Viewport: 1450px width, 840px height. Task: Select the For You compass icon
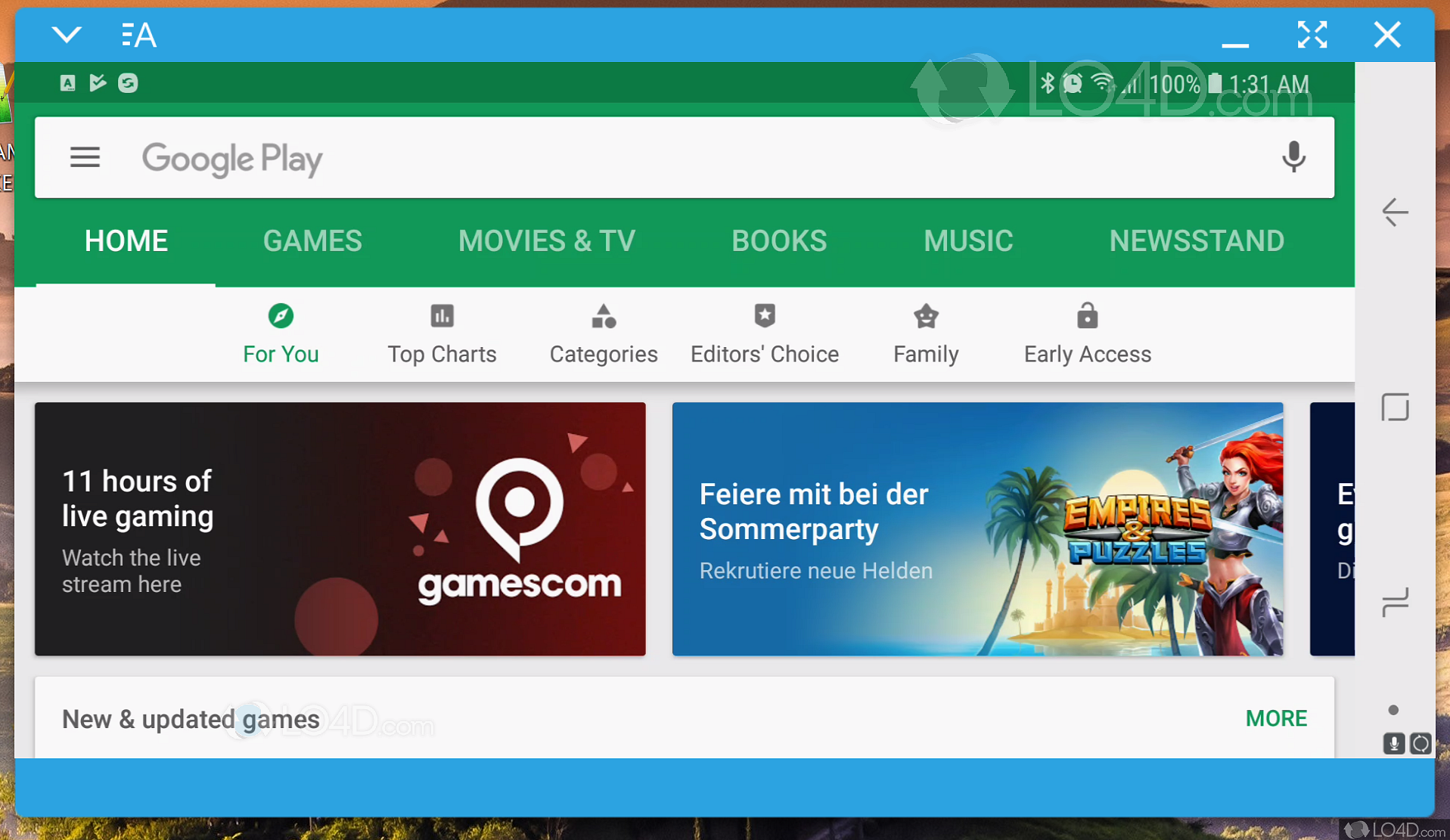pyautogui.click(x=281, y=316)
